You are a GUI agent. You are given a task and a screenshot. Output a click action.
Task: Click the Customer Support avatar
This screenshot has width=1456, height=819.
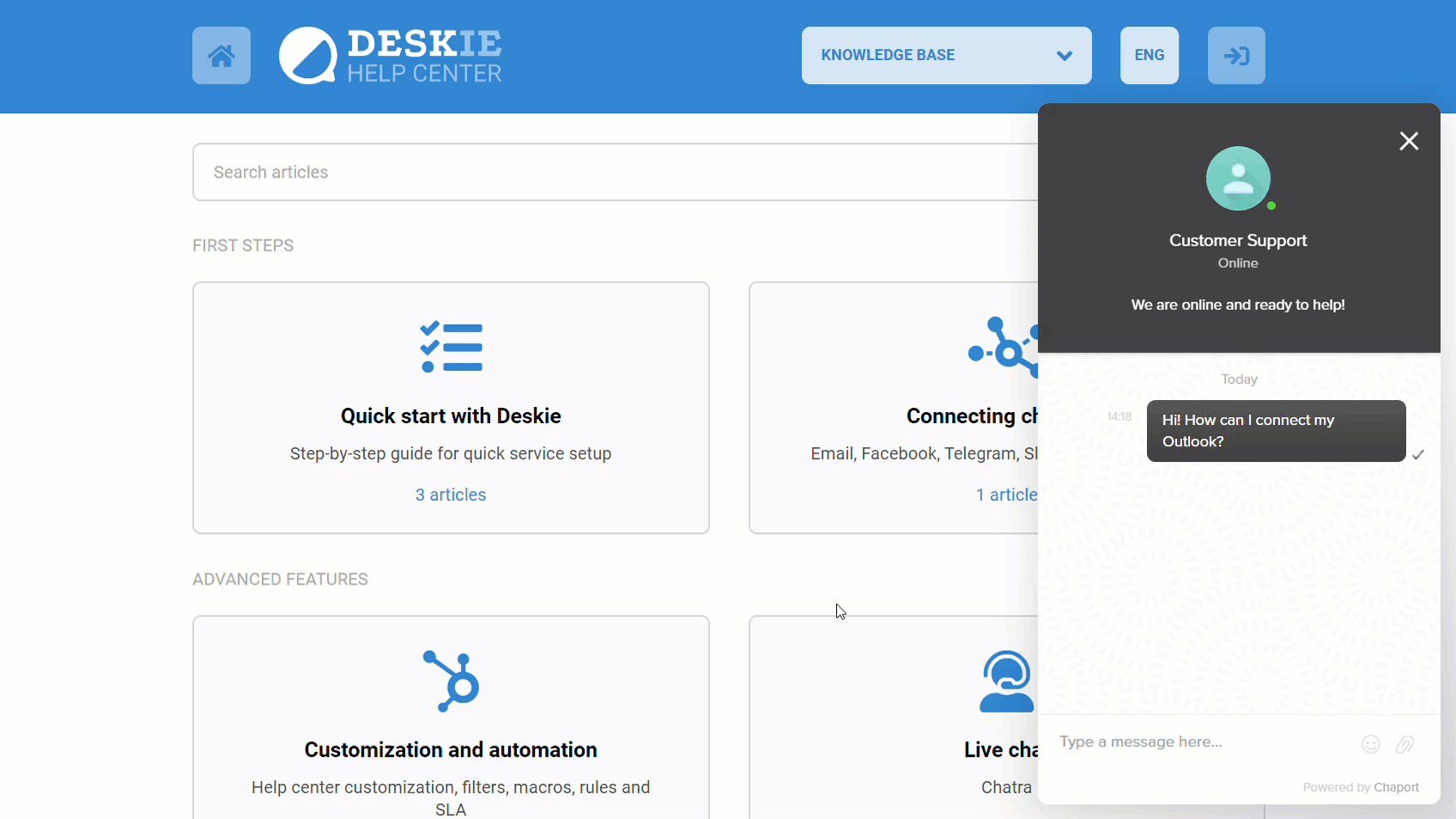click(x=1237, y=179)
